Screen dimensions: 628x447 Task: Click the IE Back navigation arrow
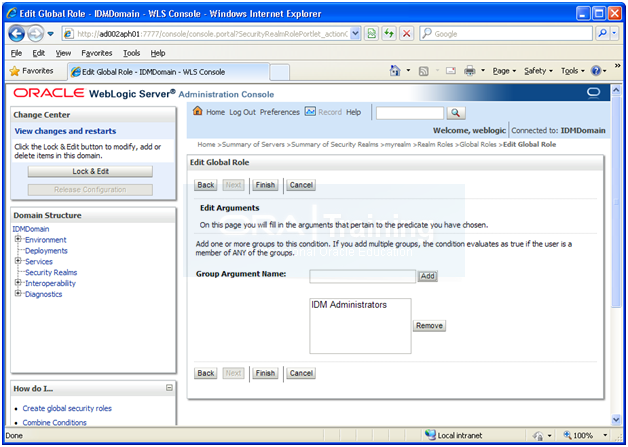pyautogui.click(x=17, y=34)
